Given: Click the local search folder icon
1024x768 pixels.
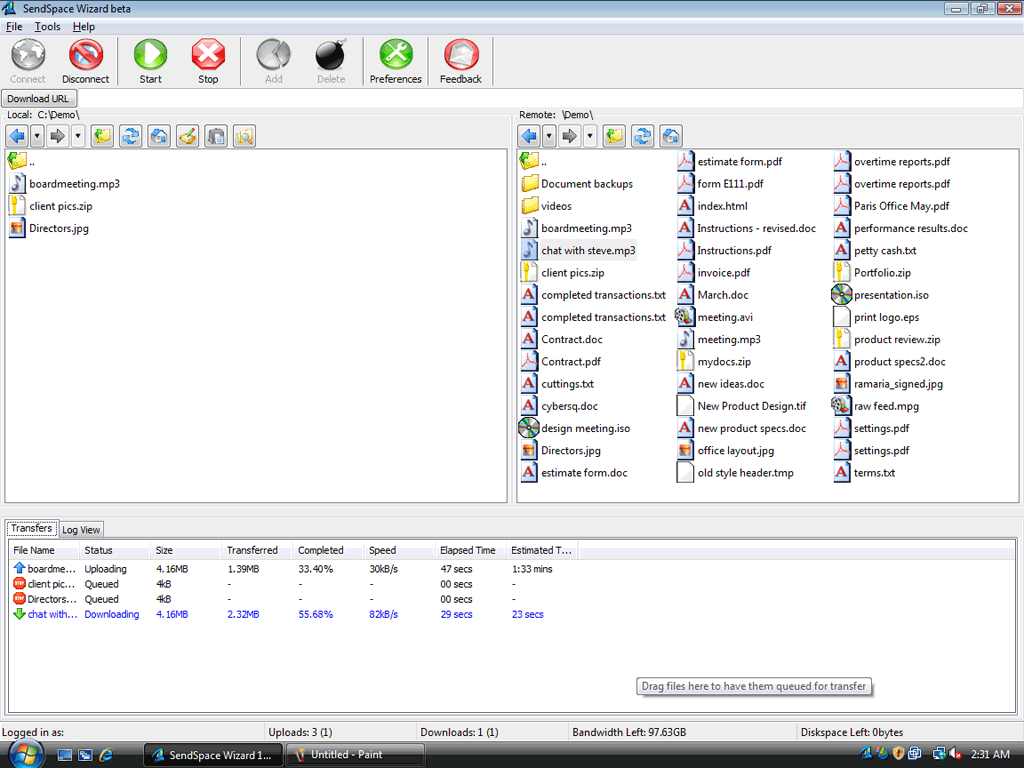Looking at the screenshot, I should pyautogui.click(x=244, y=136).
